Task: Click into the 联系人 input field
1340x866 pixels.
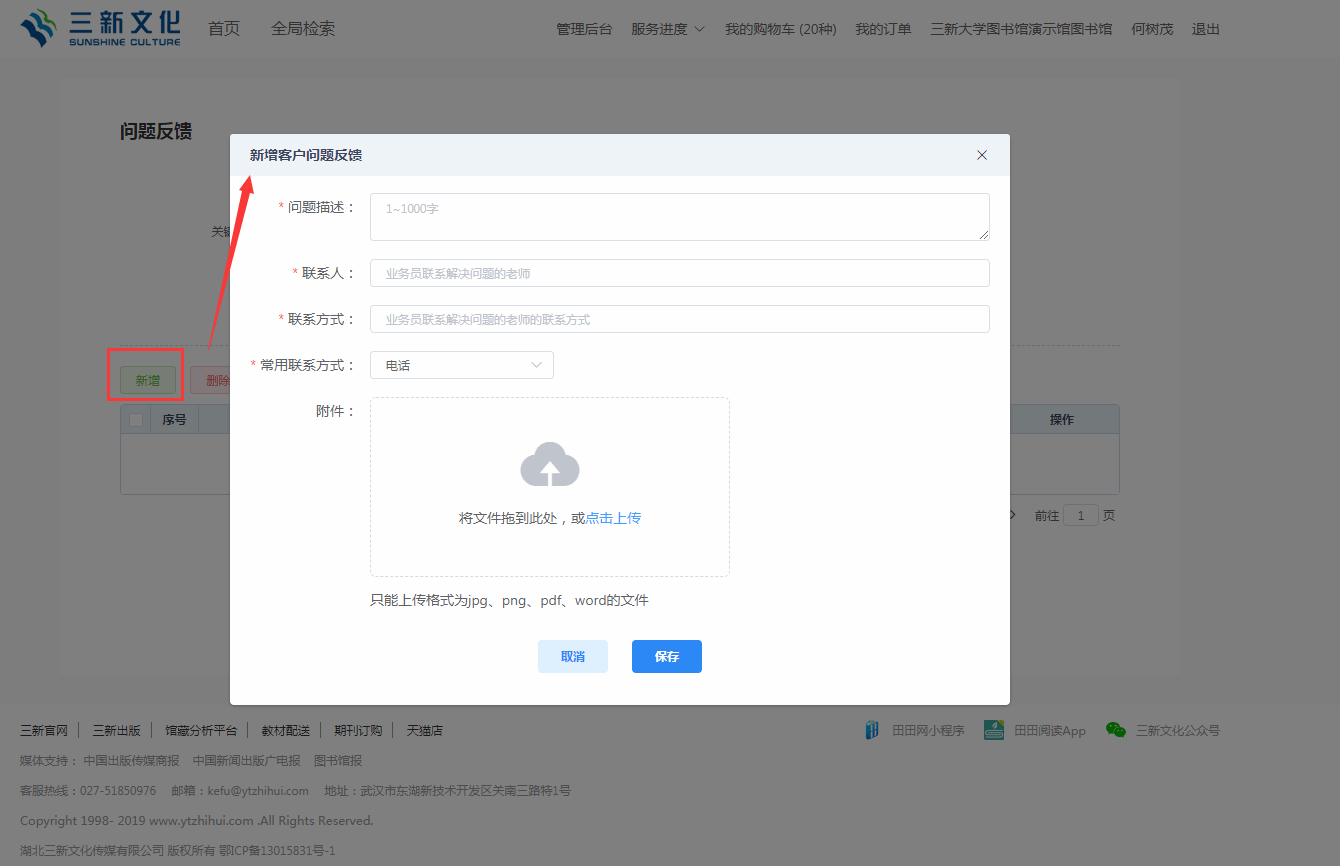Action: 679,273
